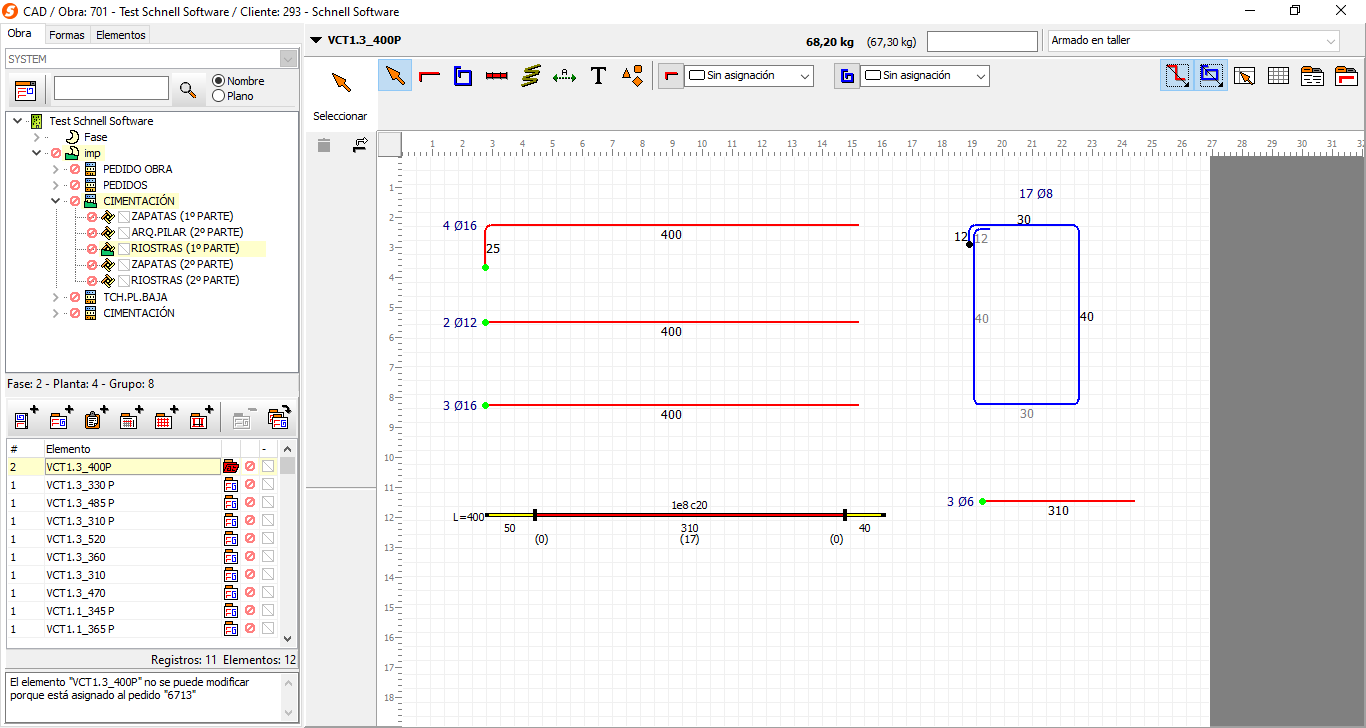Select the Plano radio button

(x=219, y=96)
